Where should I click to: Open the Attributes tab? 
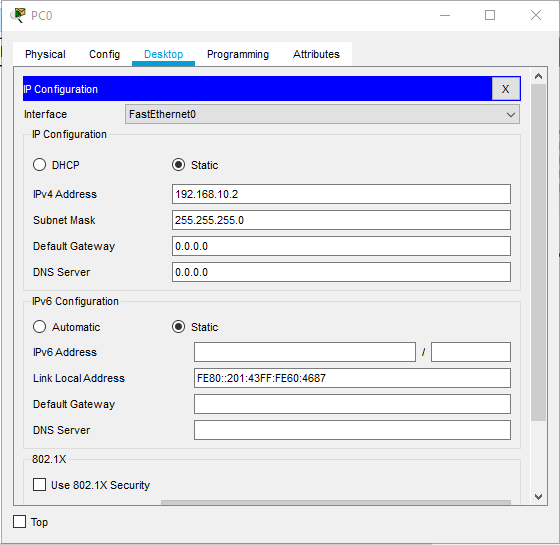(x=316, y=54)
